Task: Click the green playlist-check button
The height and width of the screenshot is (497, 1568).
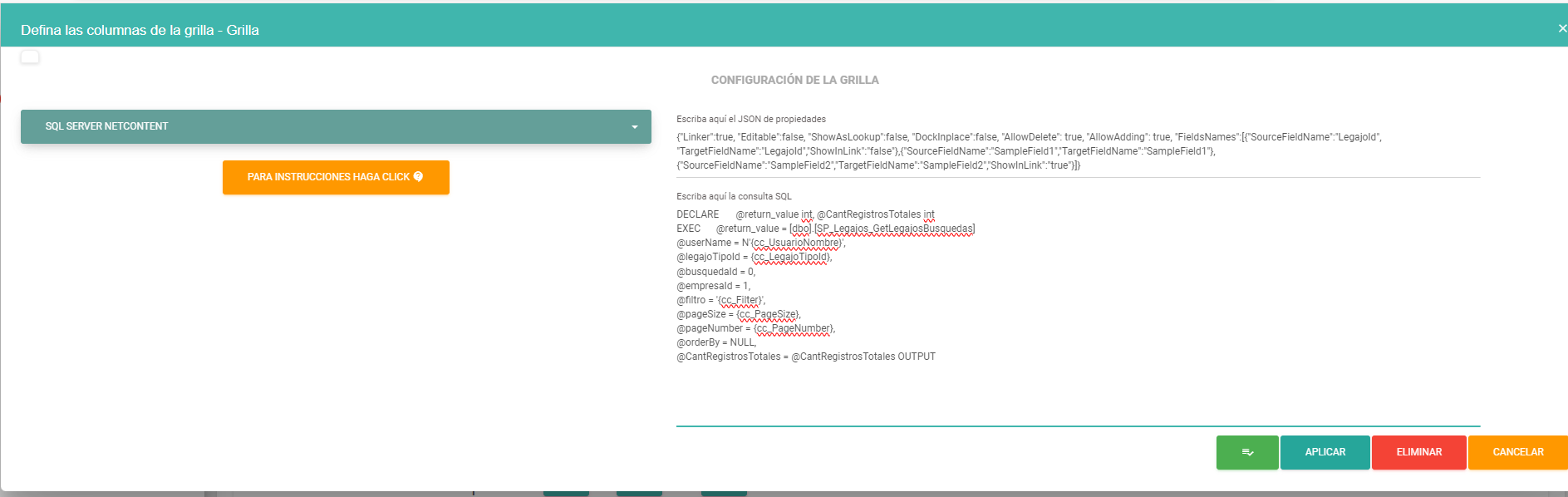Action: (x=1247, y=452)
